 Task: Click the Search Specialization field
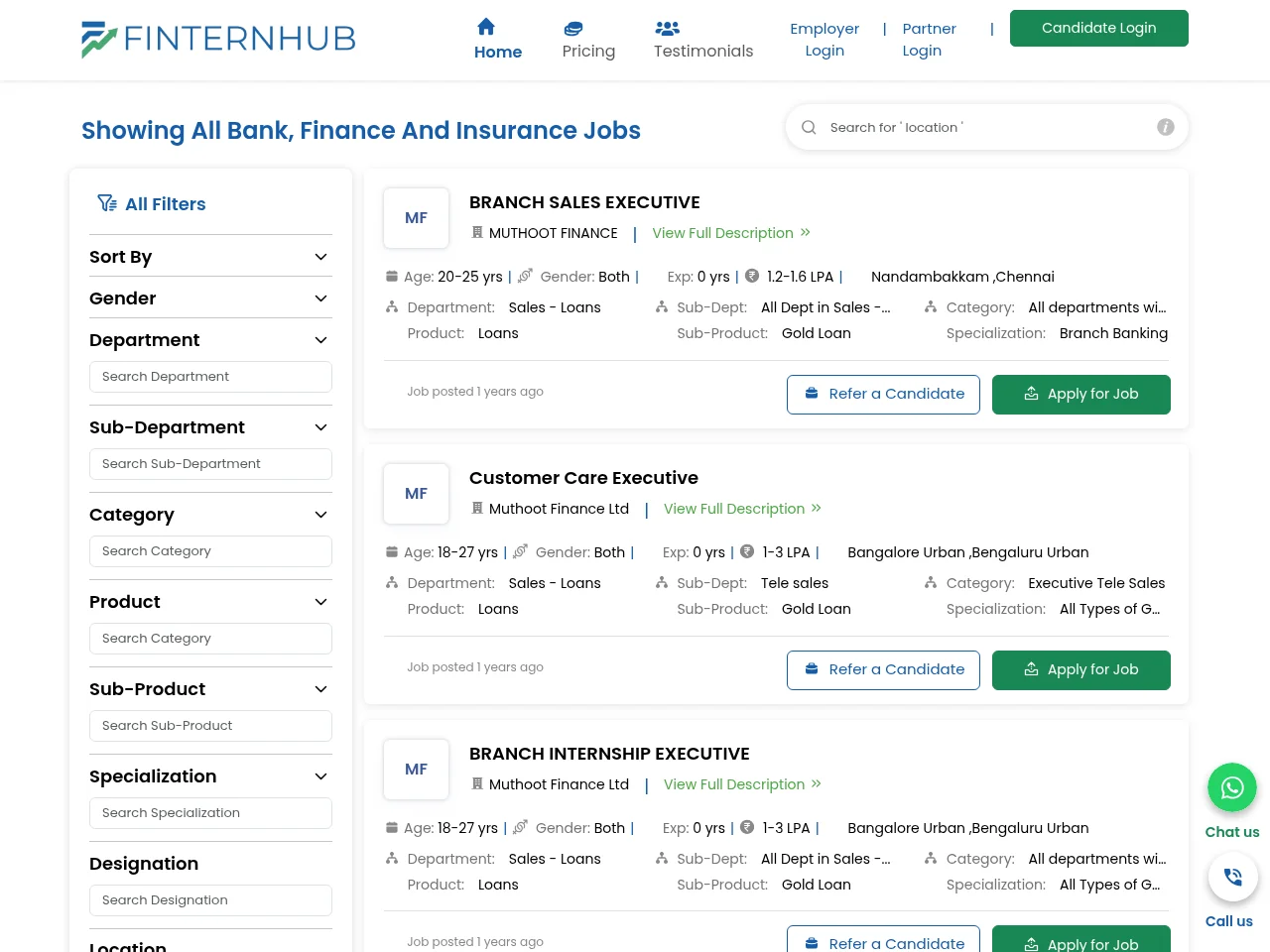tap(210, 813)
